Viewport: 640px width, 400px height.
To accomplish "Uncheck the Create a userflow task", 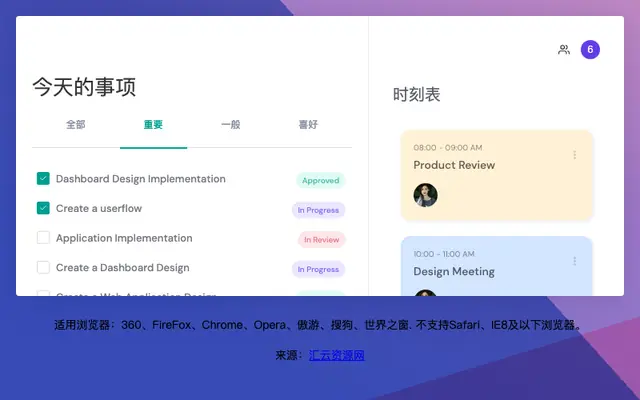I will click(43, 208).
